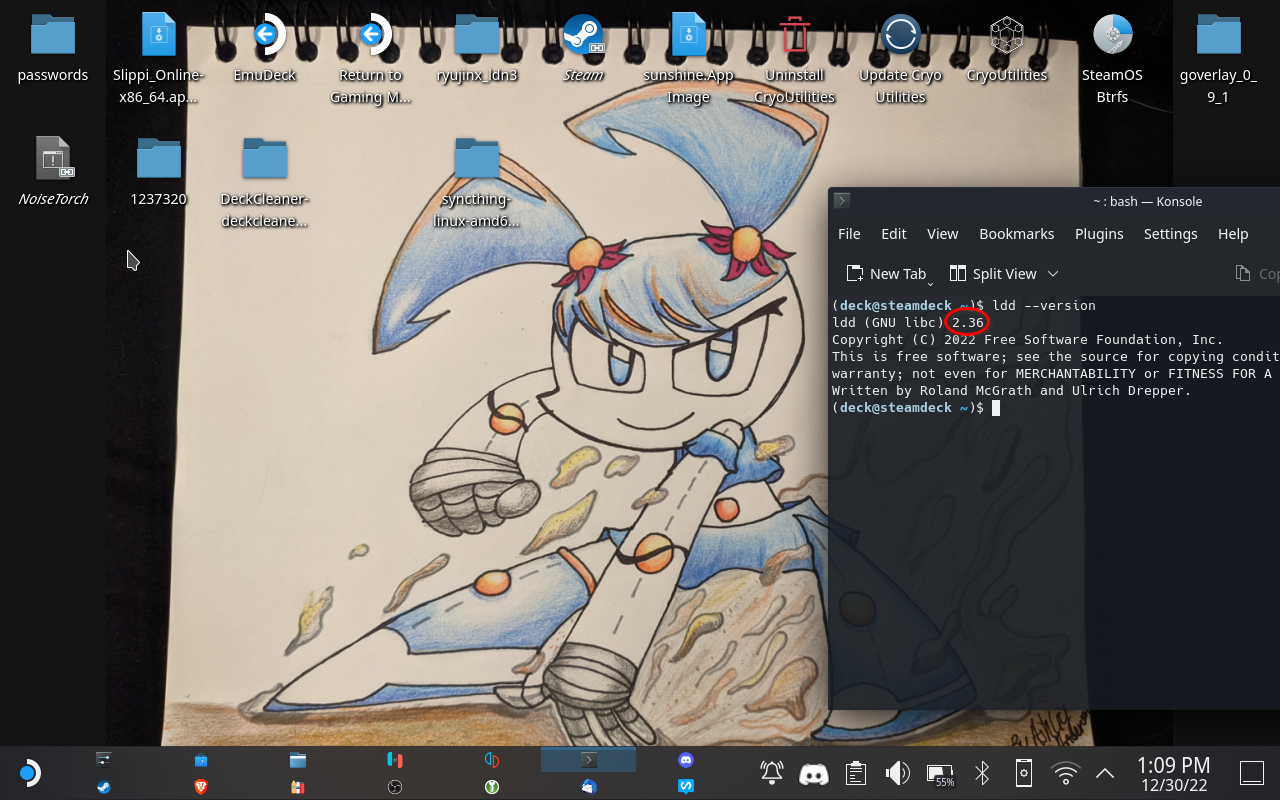Click the Show Desktop button in taskbar corner
Image resolution: width=1280 pixels, height=800 pixels.
coord(1251,773)
